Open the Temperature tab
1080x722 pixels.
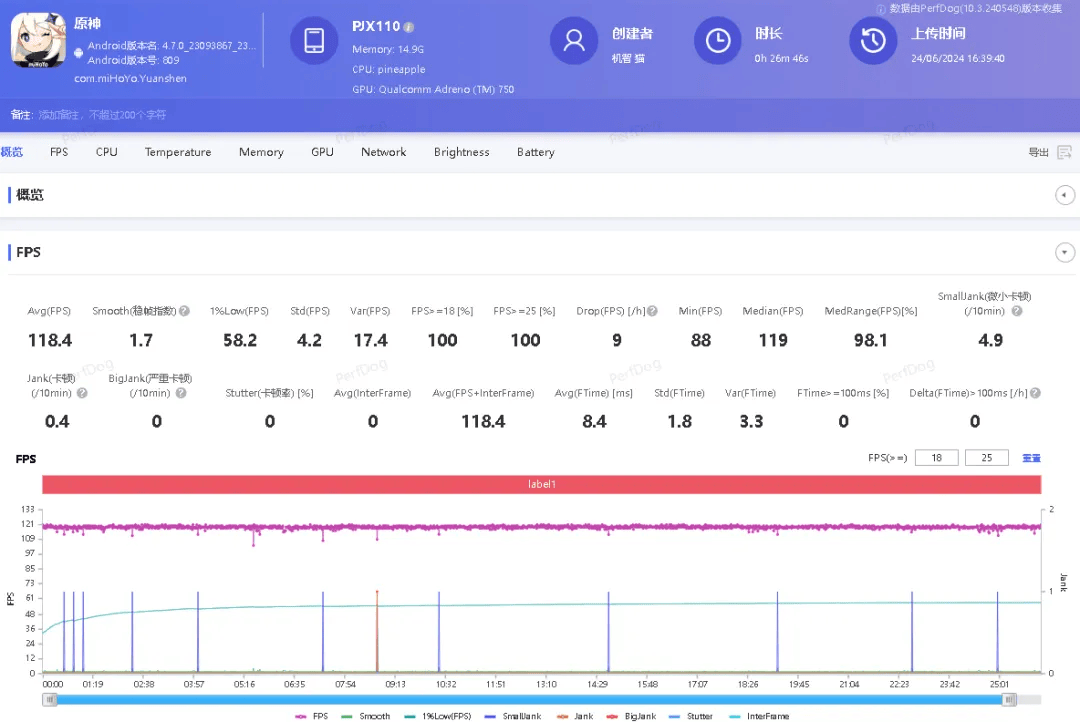pyautogui.click(x=178, y=152)
